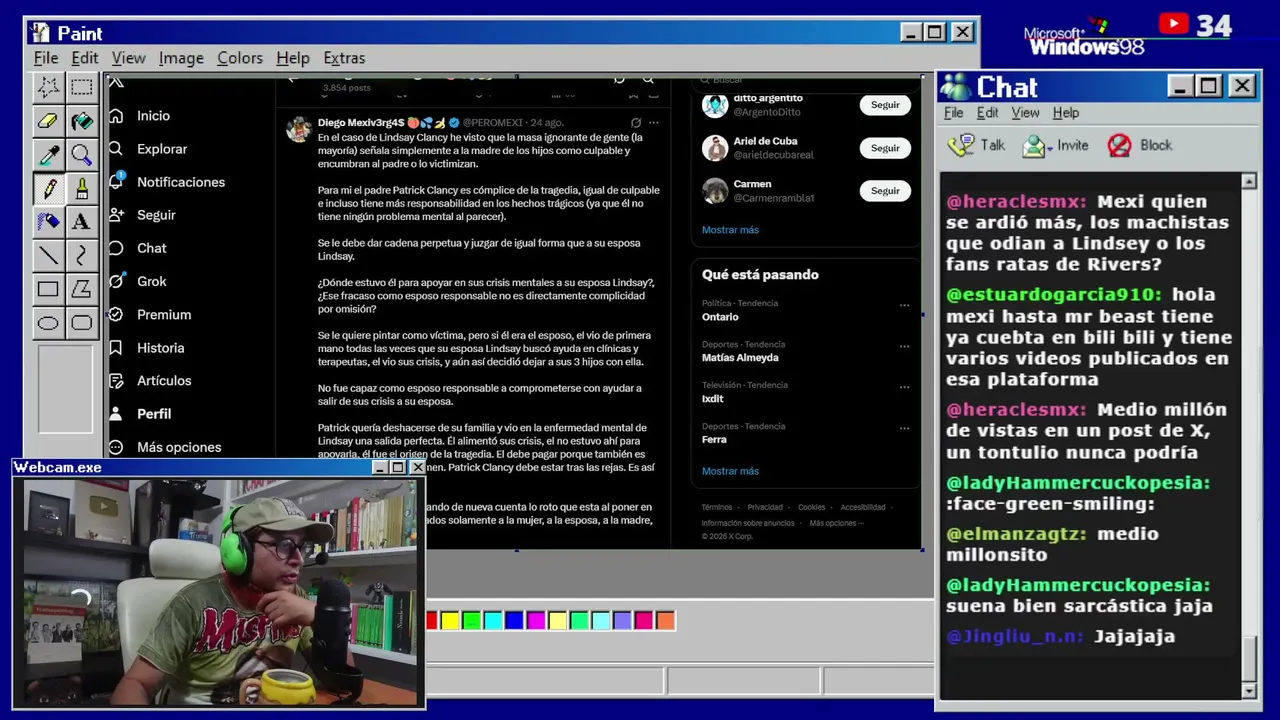Select the Brush tool in Paint

[x=81, y=188]
